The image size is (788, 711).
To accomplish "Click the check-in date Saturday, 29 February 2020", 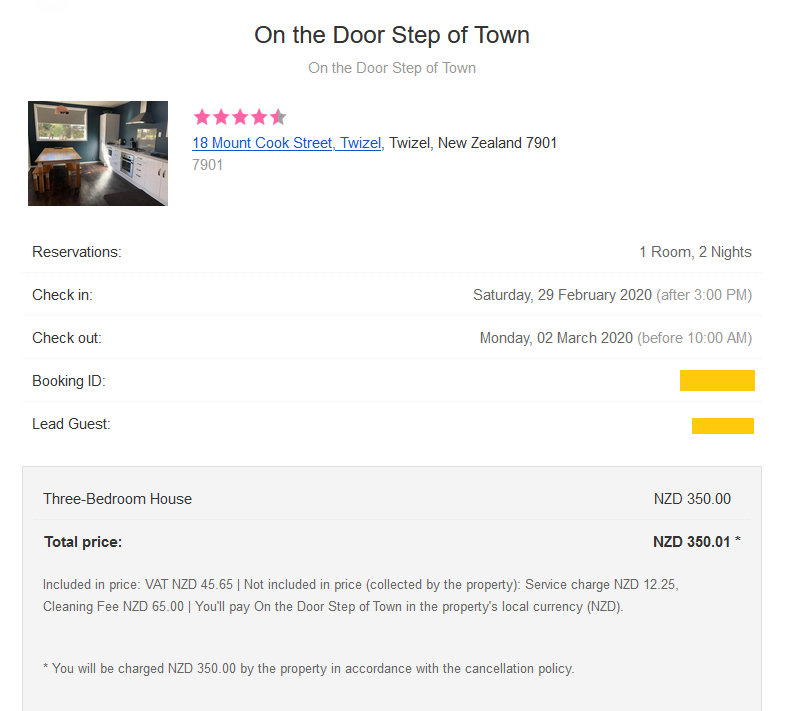I will click(x=562, y=295).
